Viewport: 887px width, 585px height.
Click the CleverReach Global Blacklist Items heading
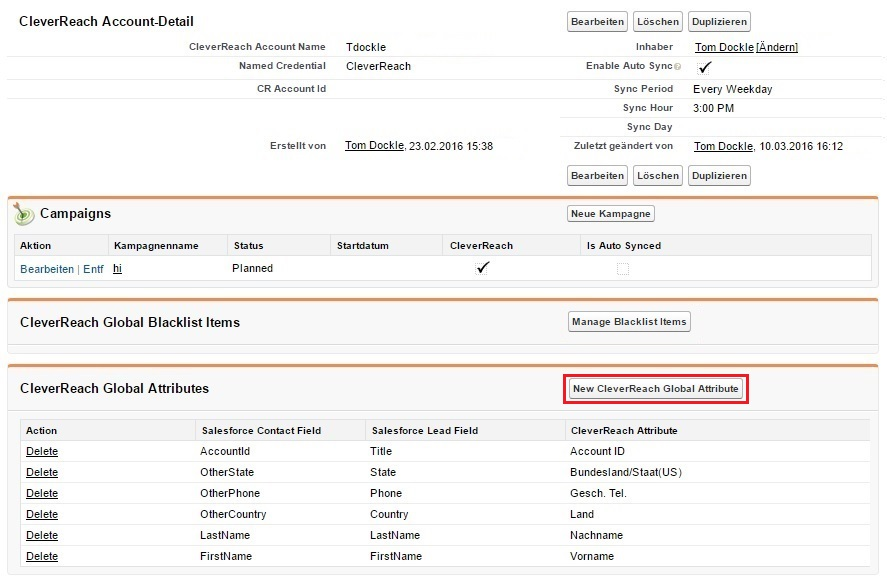(130, 322)
